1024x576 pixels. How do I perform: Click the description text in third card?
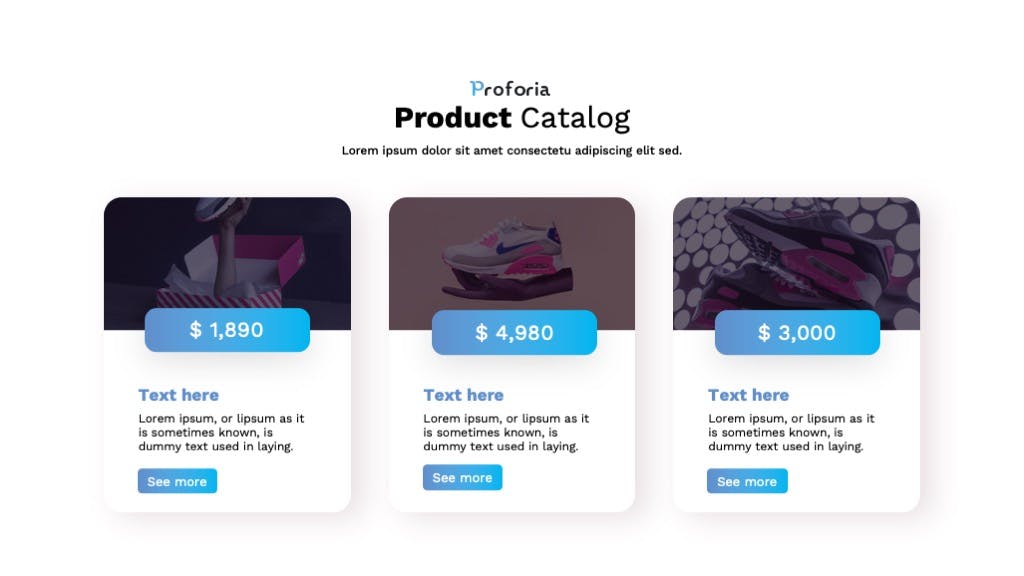point(791,432)
